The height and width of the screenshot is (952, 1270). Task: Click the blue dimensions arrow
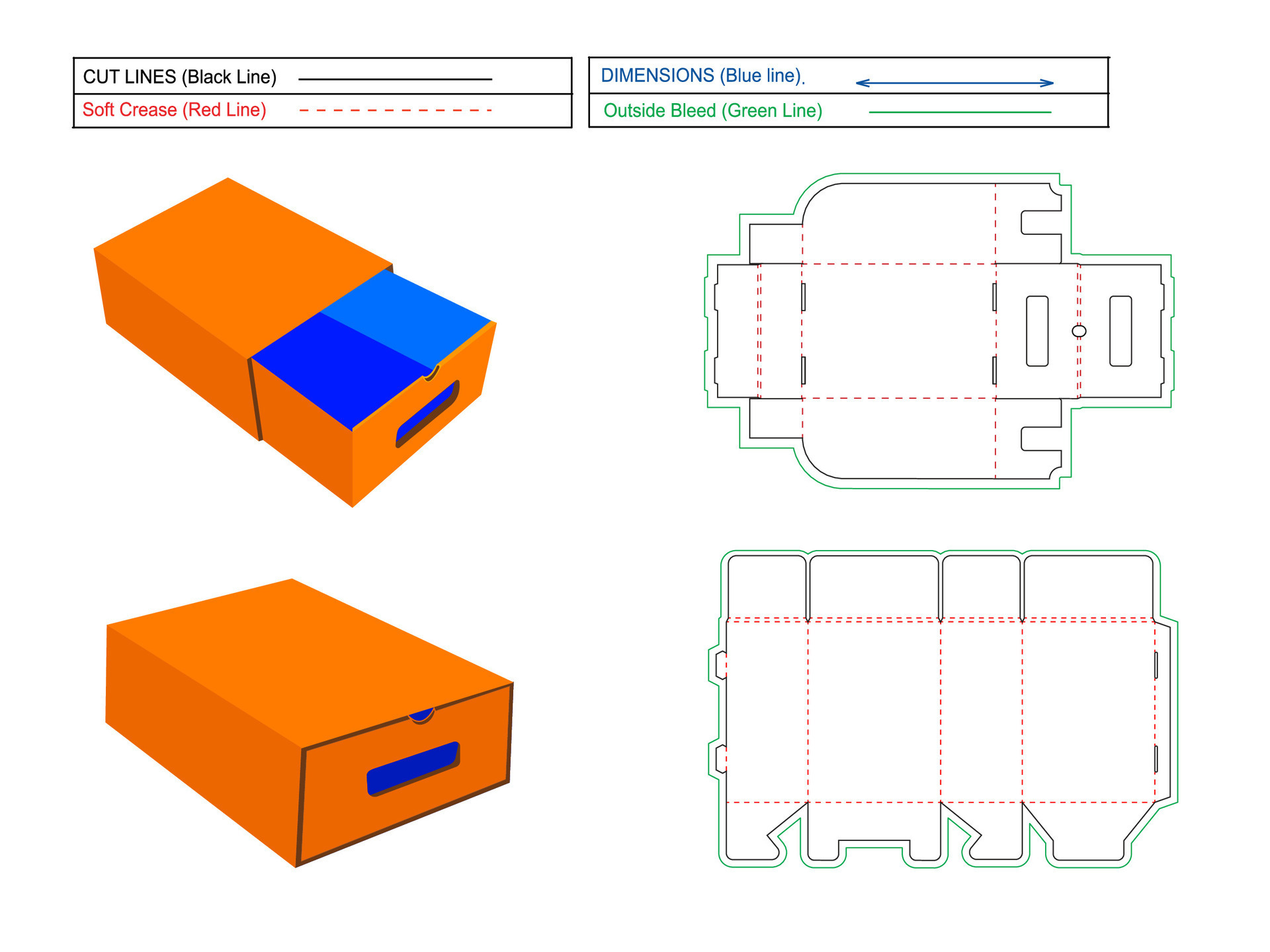[954, 82]
